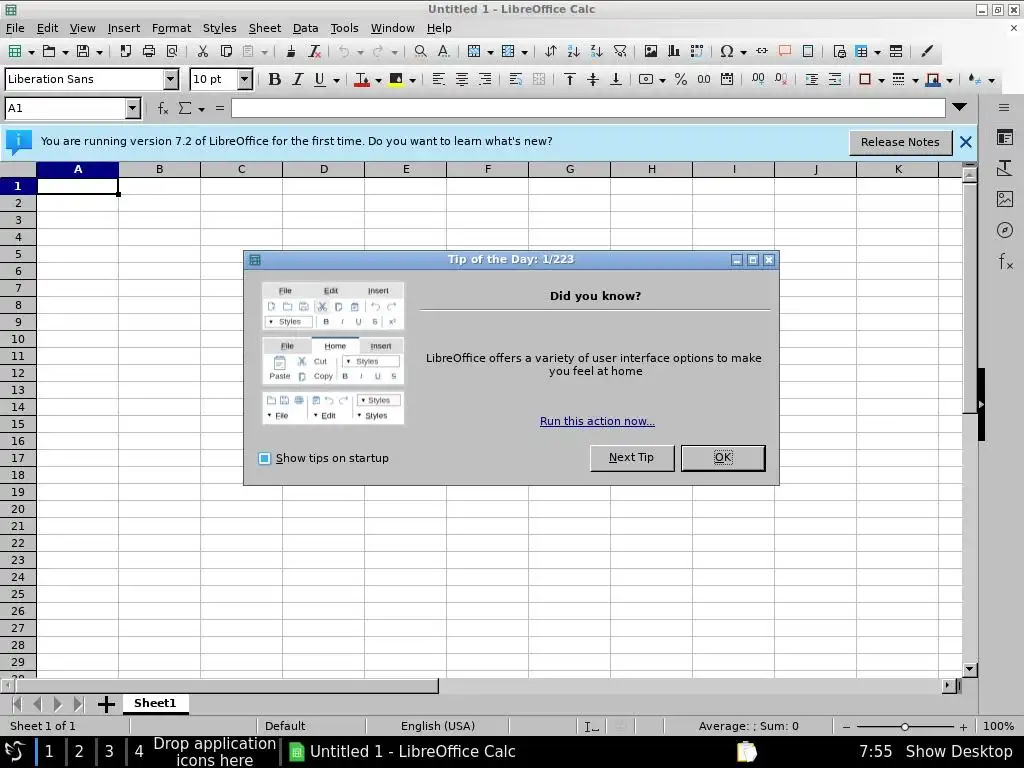Switch to workspace 2 in taskbar

click(79, 752)
